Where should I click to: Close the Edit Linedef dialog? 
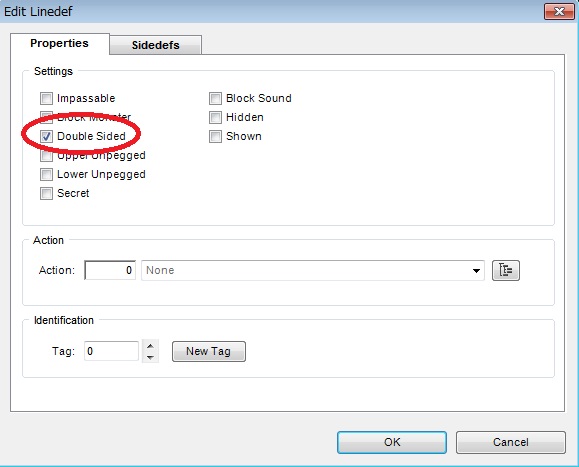click(559, 11)
